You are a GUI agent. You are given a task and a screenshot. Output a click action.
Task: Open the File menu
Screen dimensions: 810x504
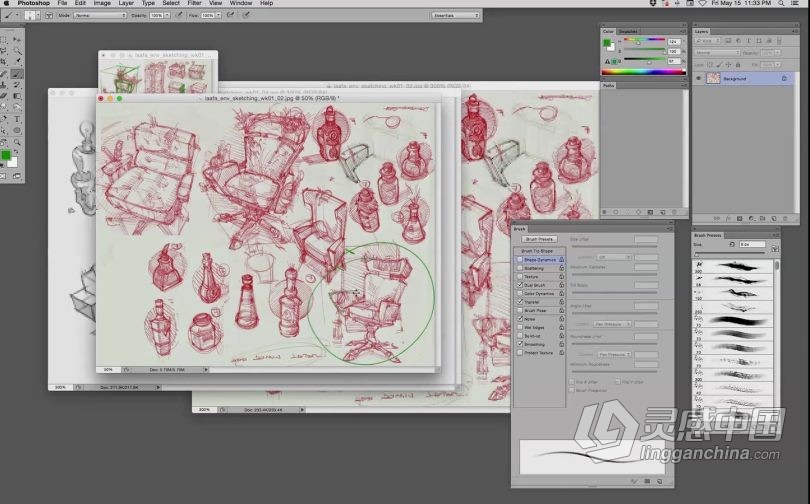coord(62,3)
